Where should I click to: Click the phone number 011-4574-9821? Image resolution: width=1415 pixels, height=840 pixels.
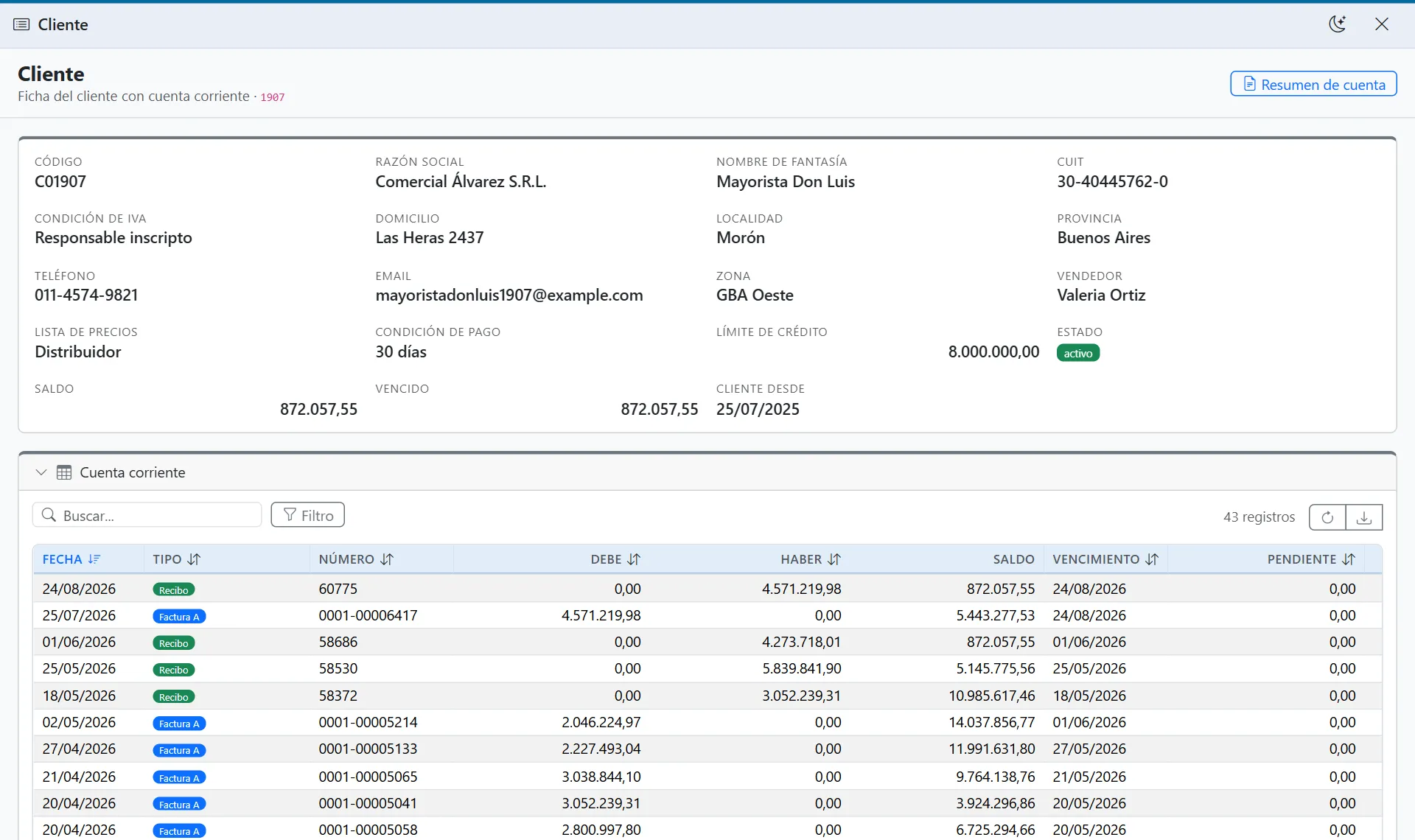click(x=86, y=295)
